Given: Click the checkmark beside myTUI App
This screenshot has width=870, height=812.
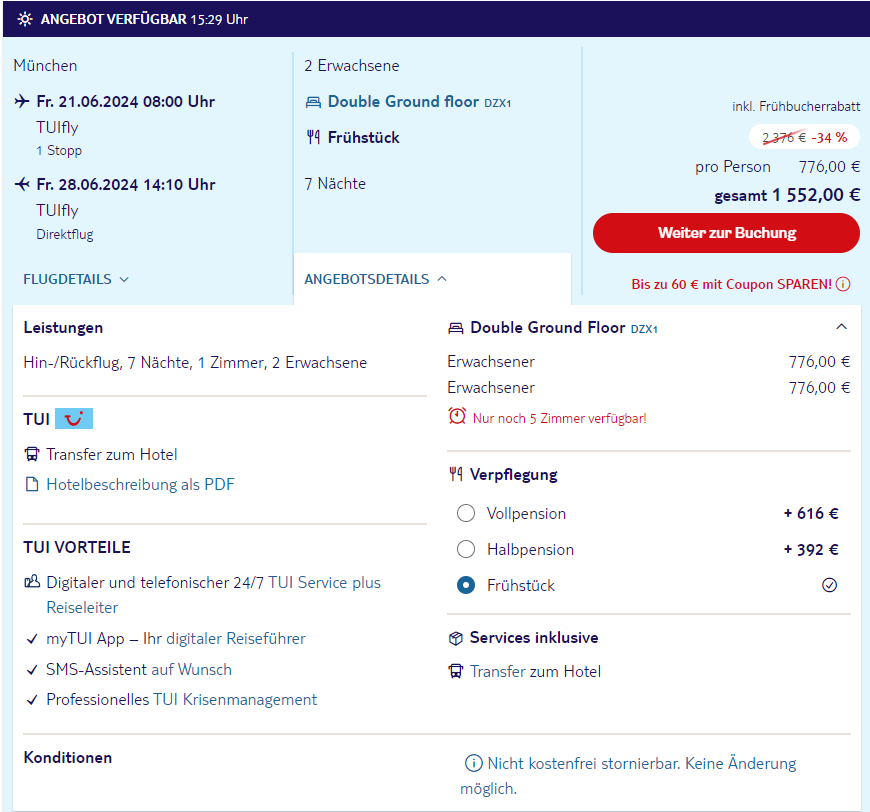Looking at the screenshot, I should tap(32, 639).
